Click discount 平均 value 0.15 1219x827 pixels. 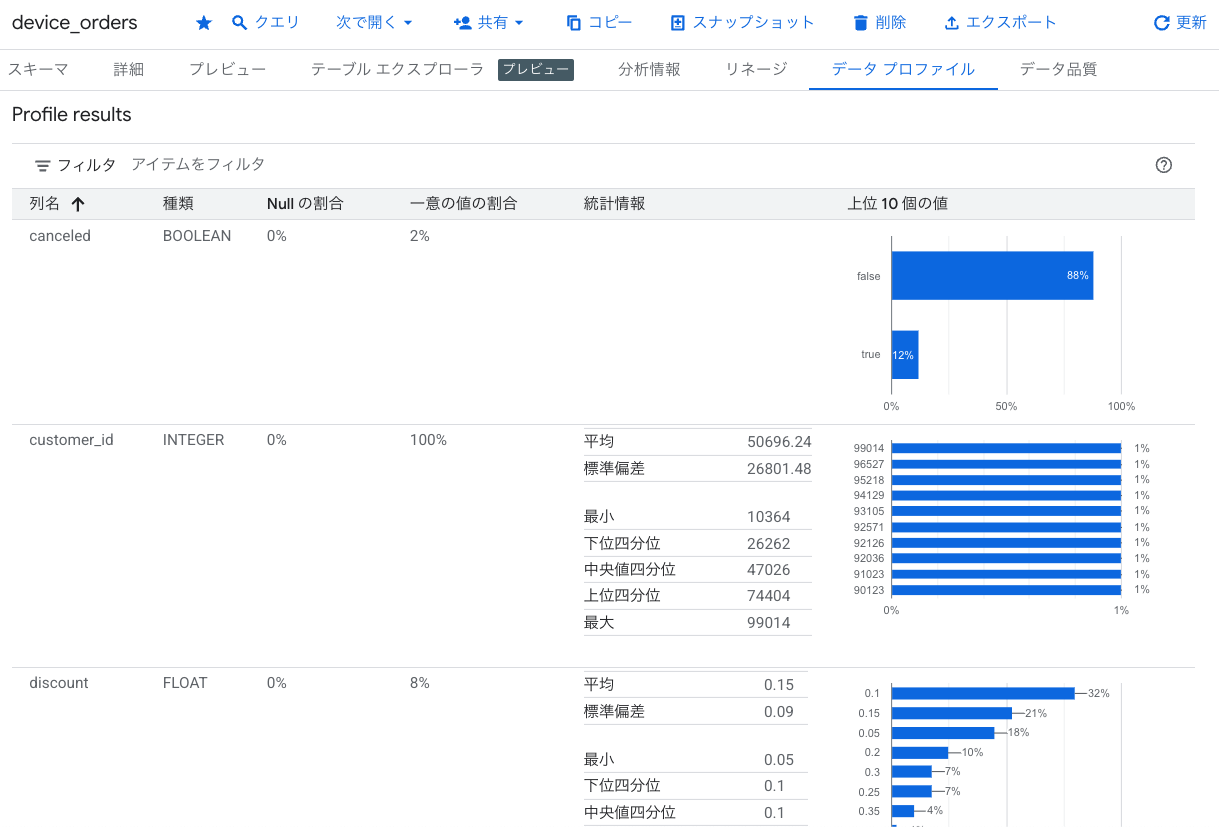tap(779, 685)
